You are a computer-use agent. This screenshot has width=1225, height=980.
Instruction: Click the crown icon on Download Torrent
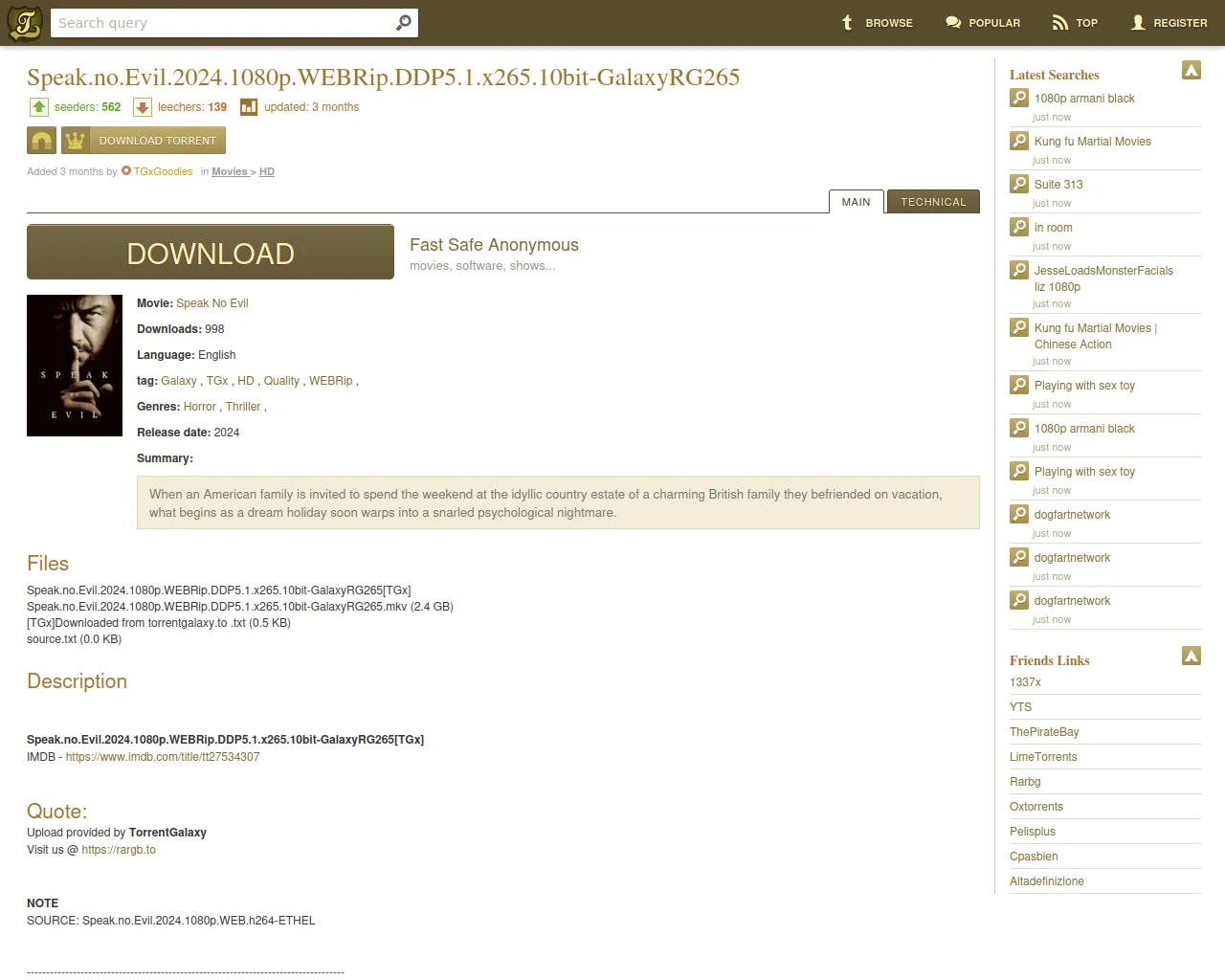click(76, 141)
